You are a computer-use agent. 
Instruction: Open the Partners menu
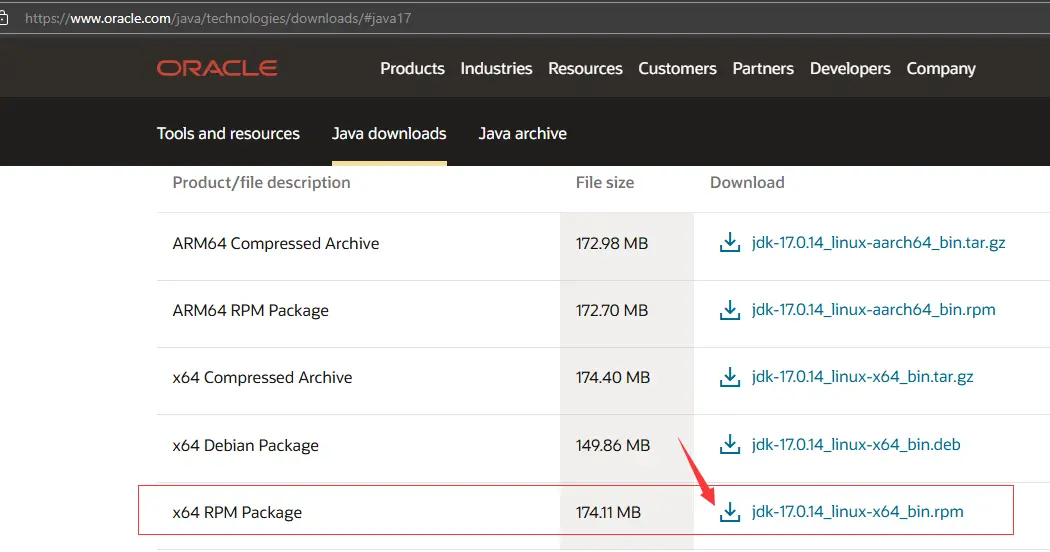pyautogui.click(x=763, y=68)
